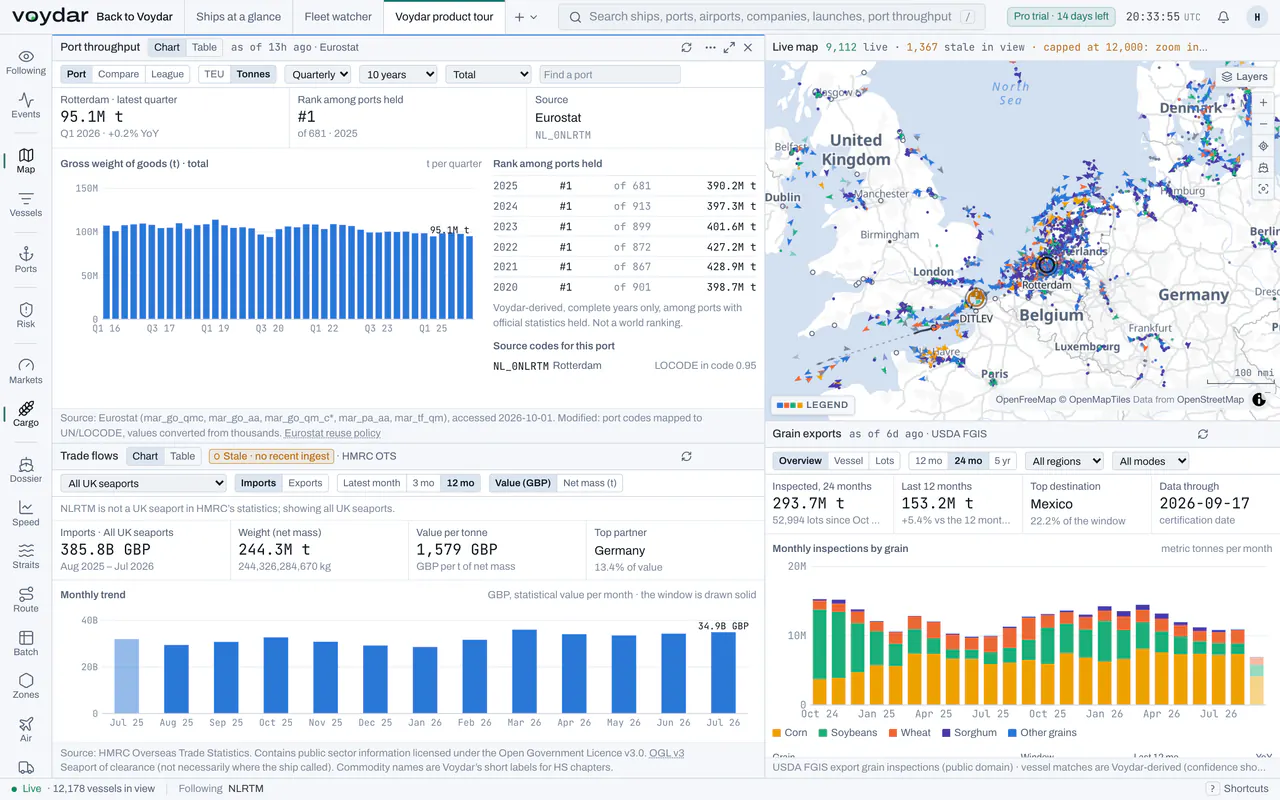The height and width of the screenshot is (800, 1280).
Task: Open the Speed chart icon
Action: pyautogui.click(x=26, y=513)
